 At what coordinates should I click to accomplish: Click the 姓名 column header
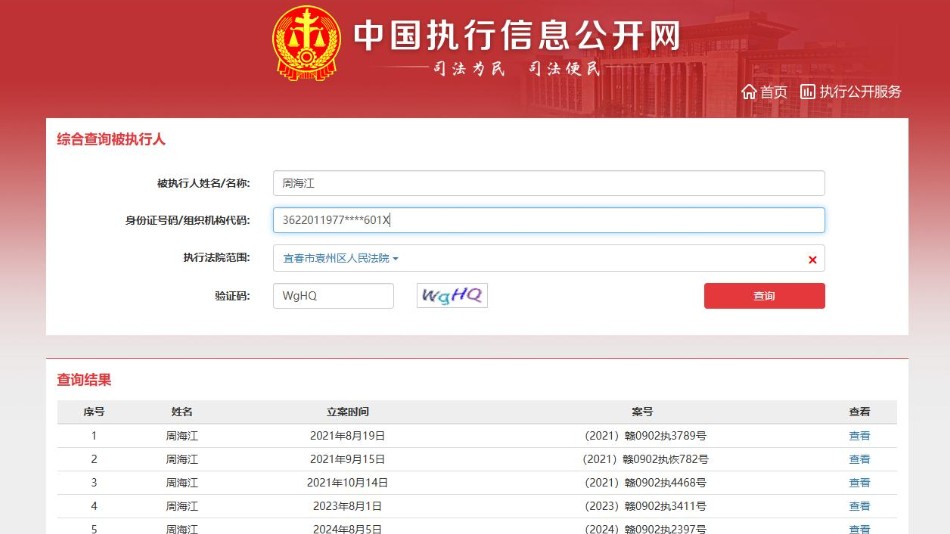(x=182, y=412)
